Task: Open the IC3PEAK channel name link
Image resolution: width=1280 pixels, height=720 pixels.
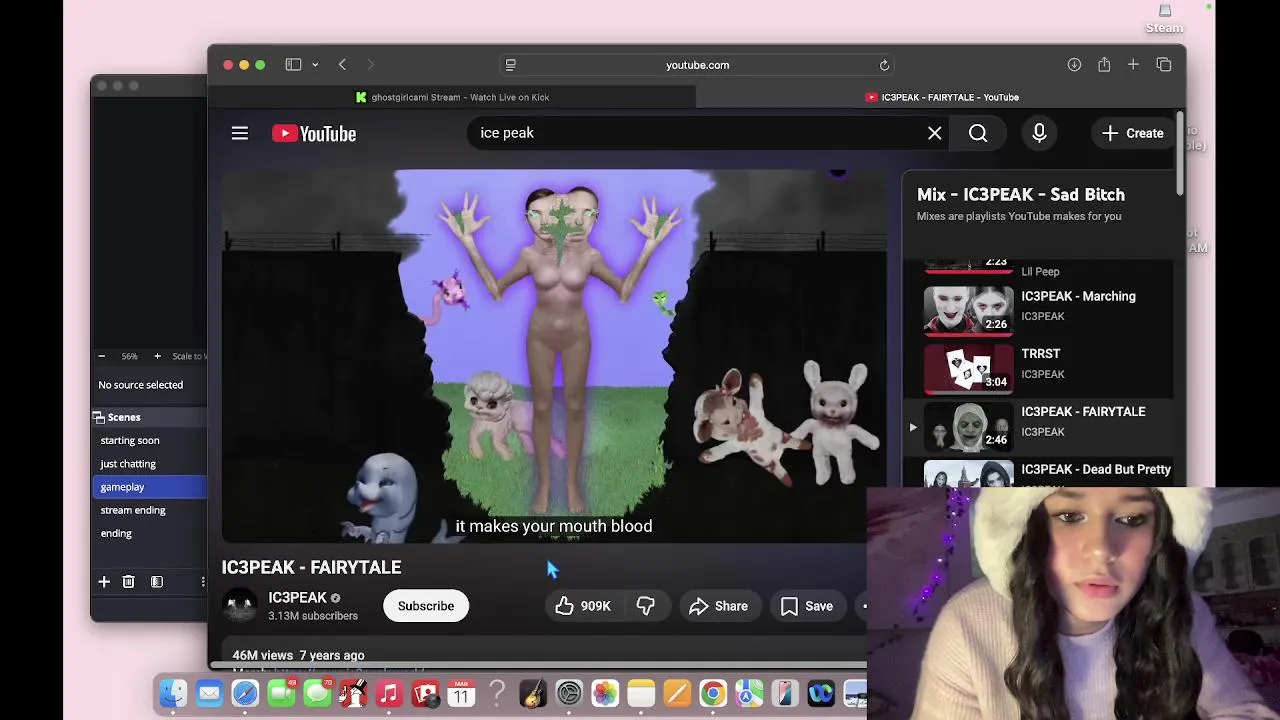Action: click(297, 597)
